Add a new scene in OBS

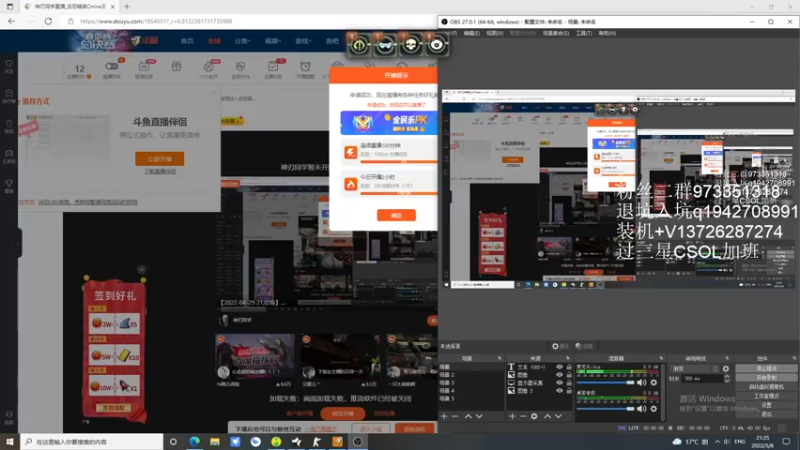tap(444, 416)
